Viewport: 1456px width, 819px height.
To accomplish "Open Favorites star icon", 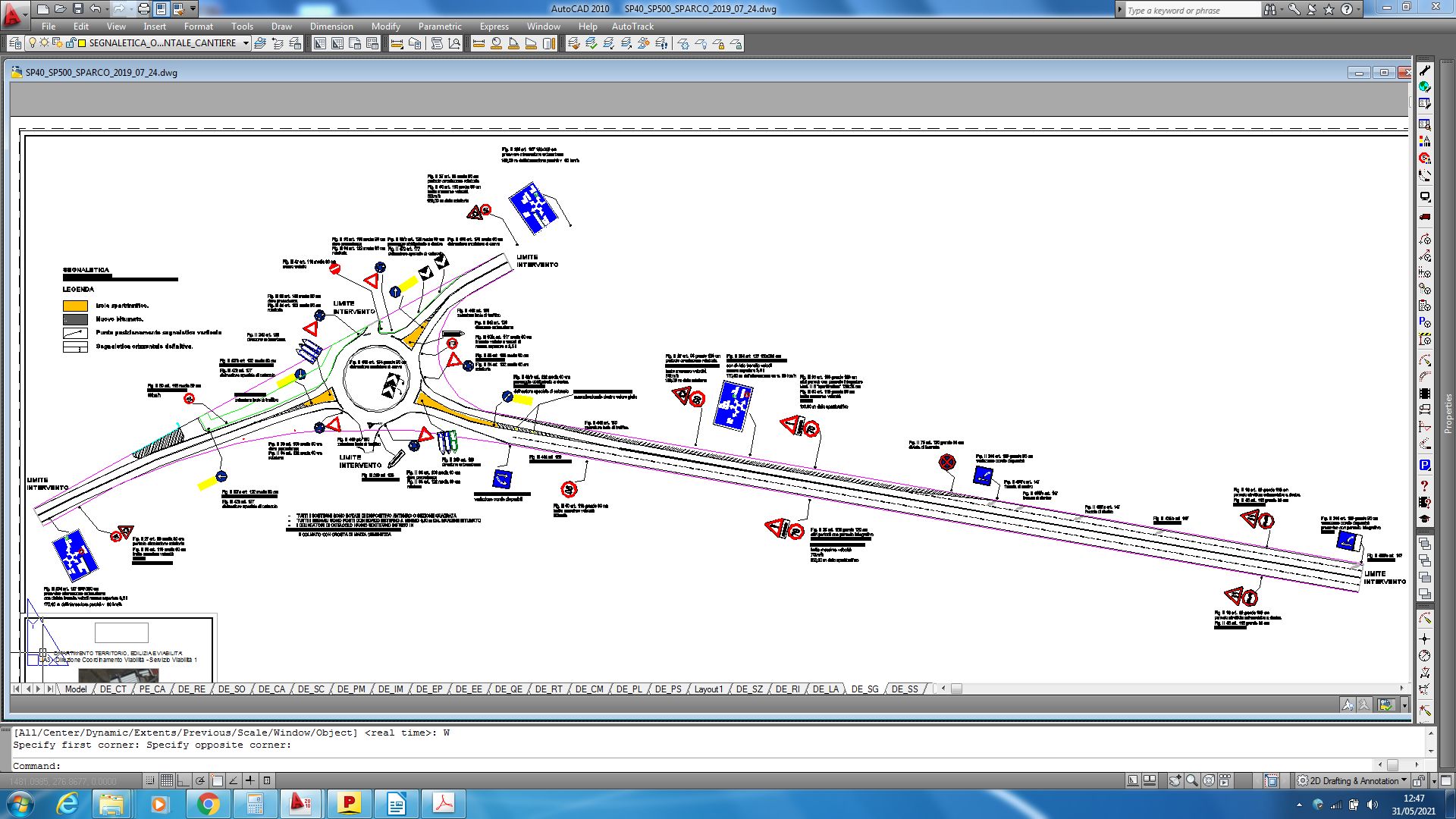I will point(1329,9).
